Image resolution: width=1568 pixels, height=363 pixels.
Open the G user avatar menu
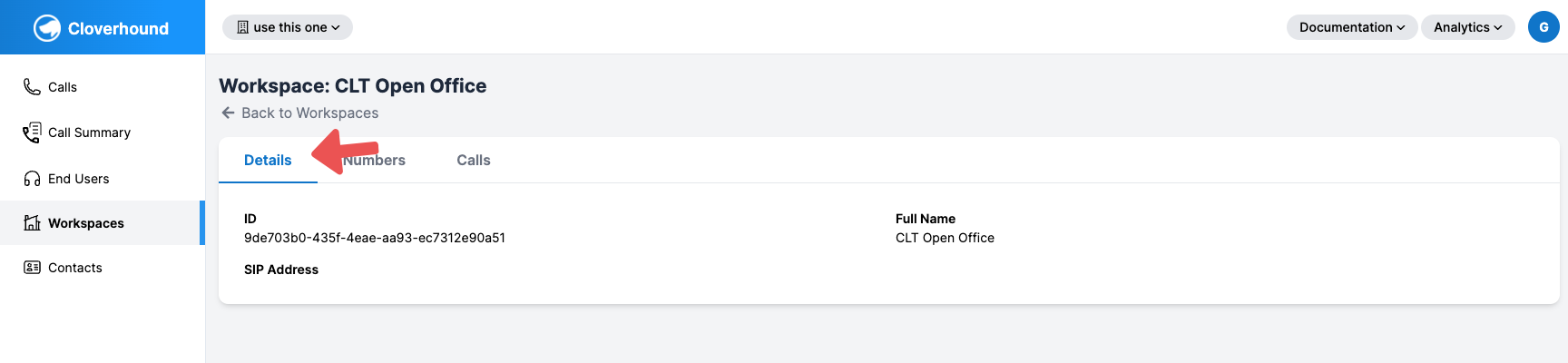tap(1543, 27)
